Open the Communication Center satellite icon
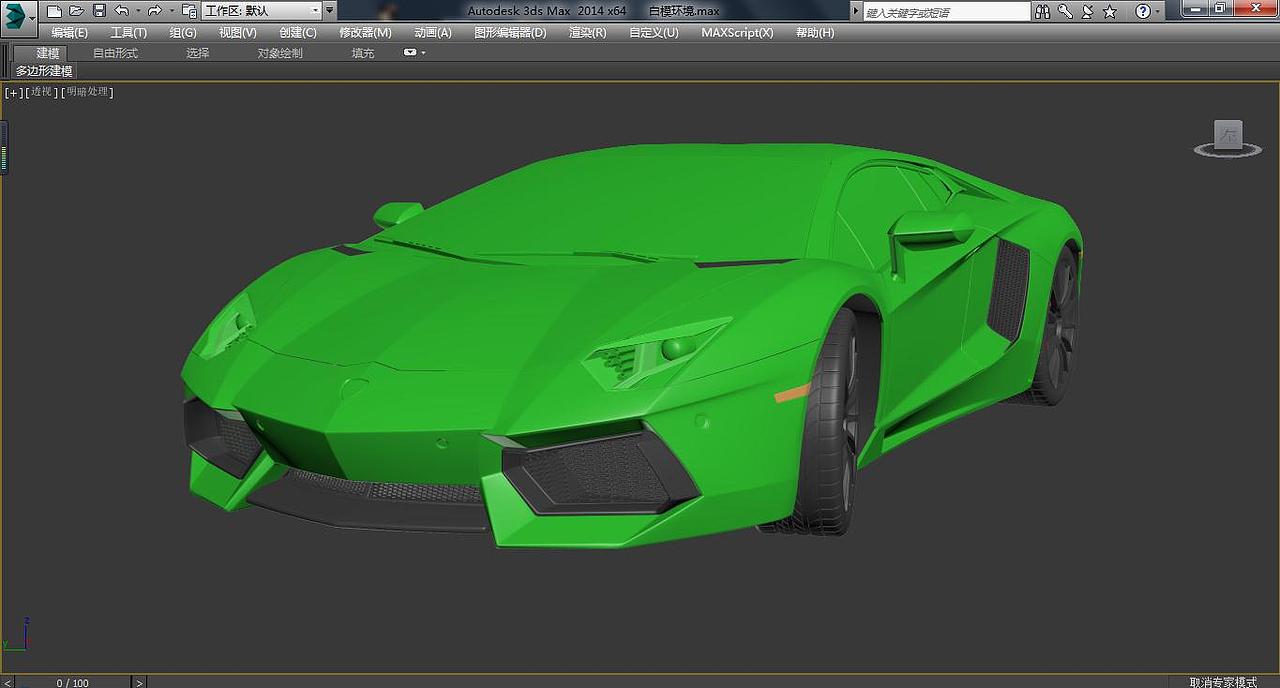 (1087, 12)
